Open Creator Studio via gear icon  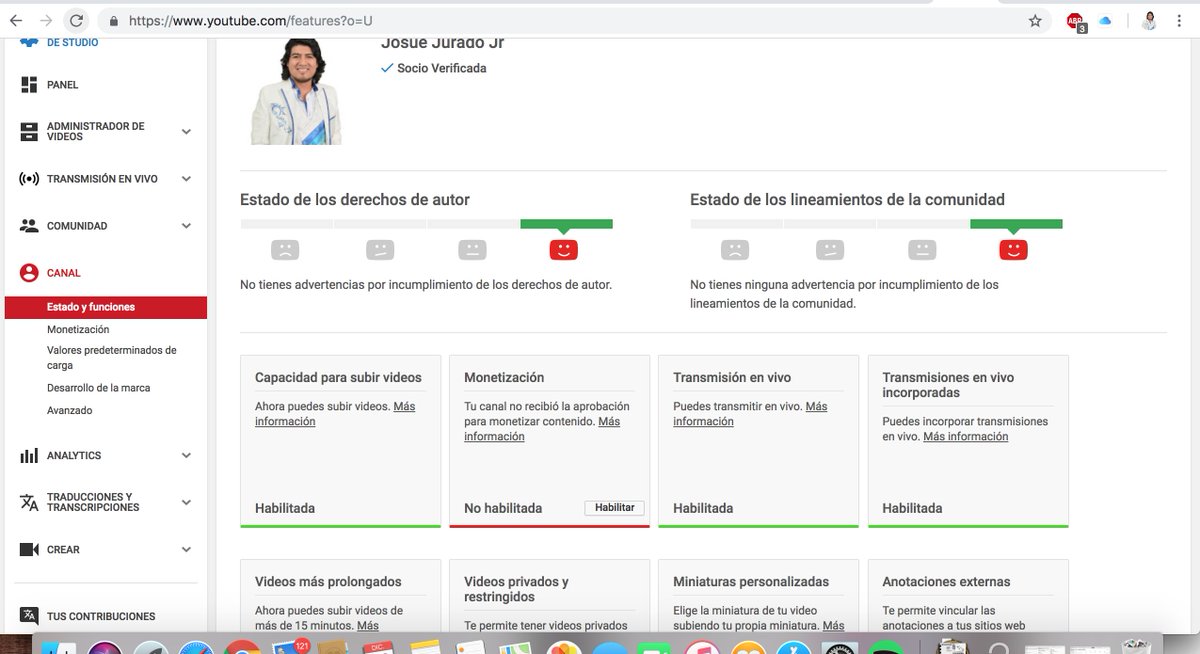29,41
